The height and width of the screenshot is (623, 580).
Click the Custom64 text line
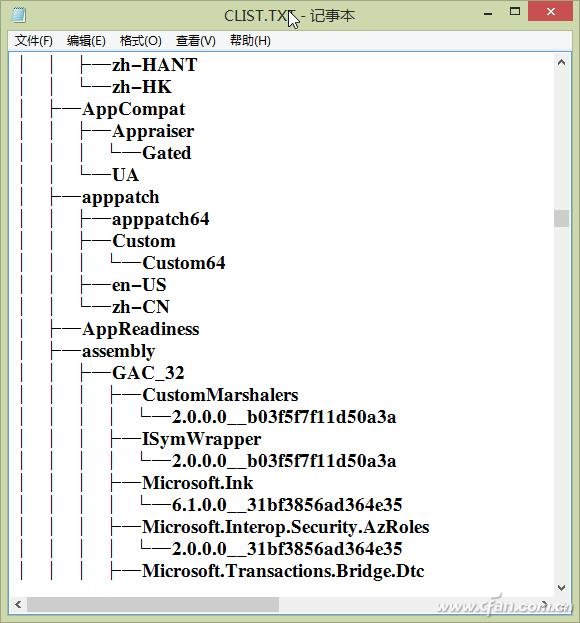pyautogui.click(x=184, y=263)
